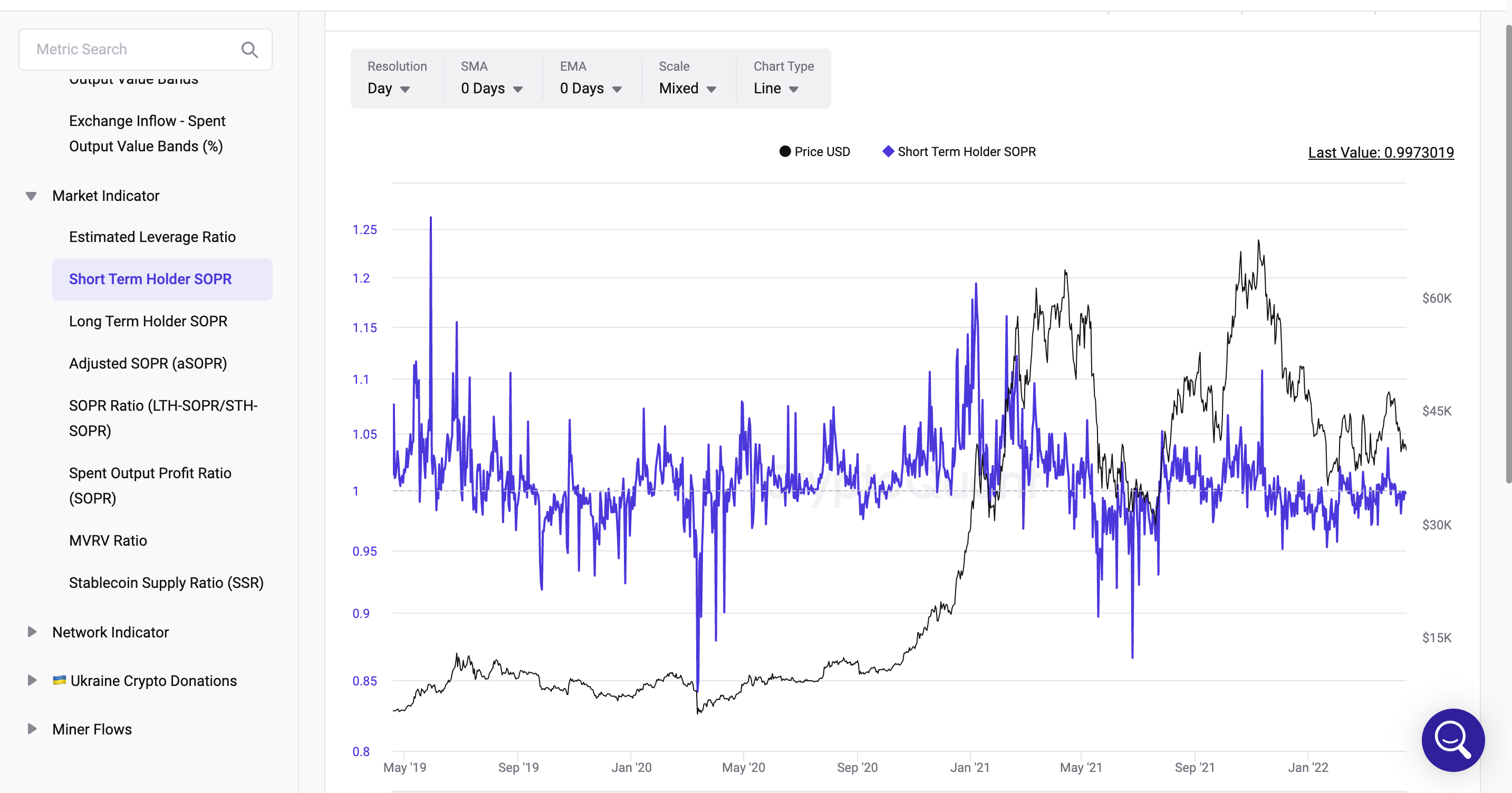
Task: Open the SMA 0 Days dropdown
Action: click(x=492, y=89)
